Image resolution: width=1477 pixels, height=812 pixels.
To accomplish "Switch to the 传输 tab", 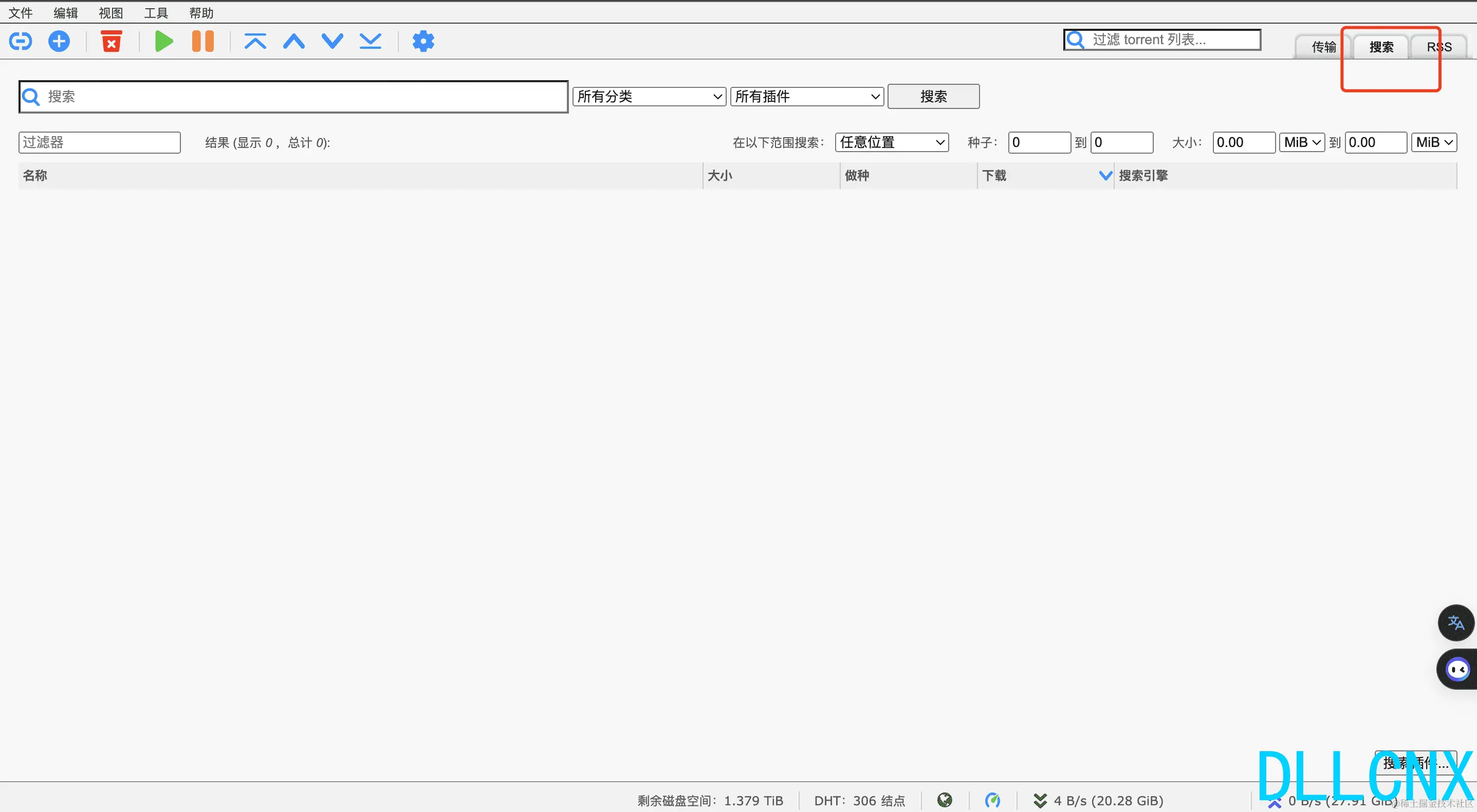I will (x=1323, y=47).
